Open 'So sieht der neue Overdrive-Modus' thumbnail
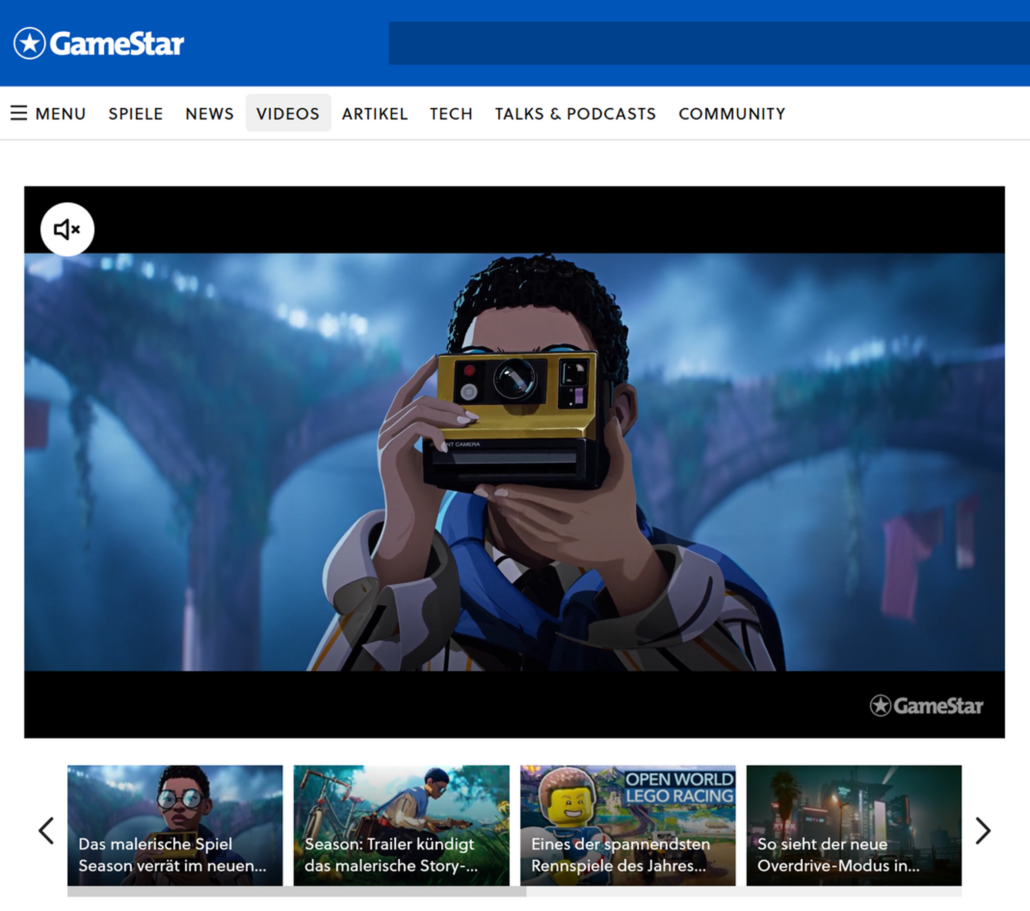Image resolution: width=1030 pixels, height=911 pixels. (854, 825)
